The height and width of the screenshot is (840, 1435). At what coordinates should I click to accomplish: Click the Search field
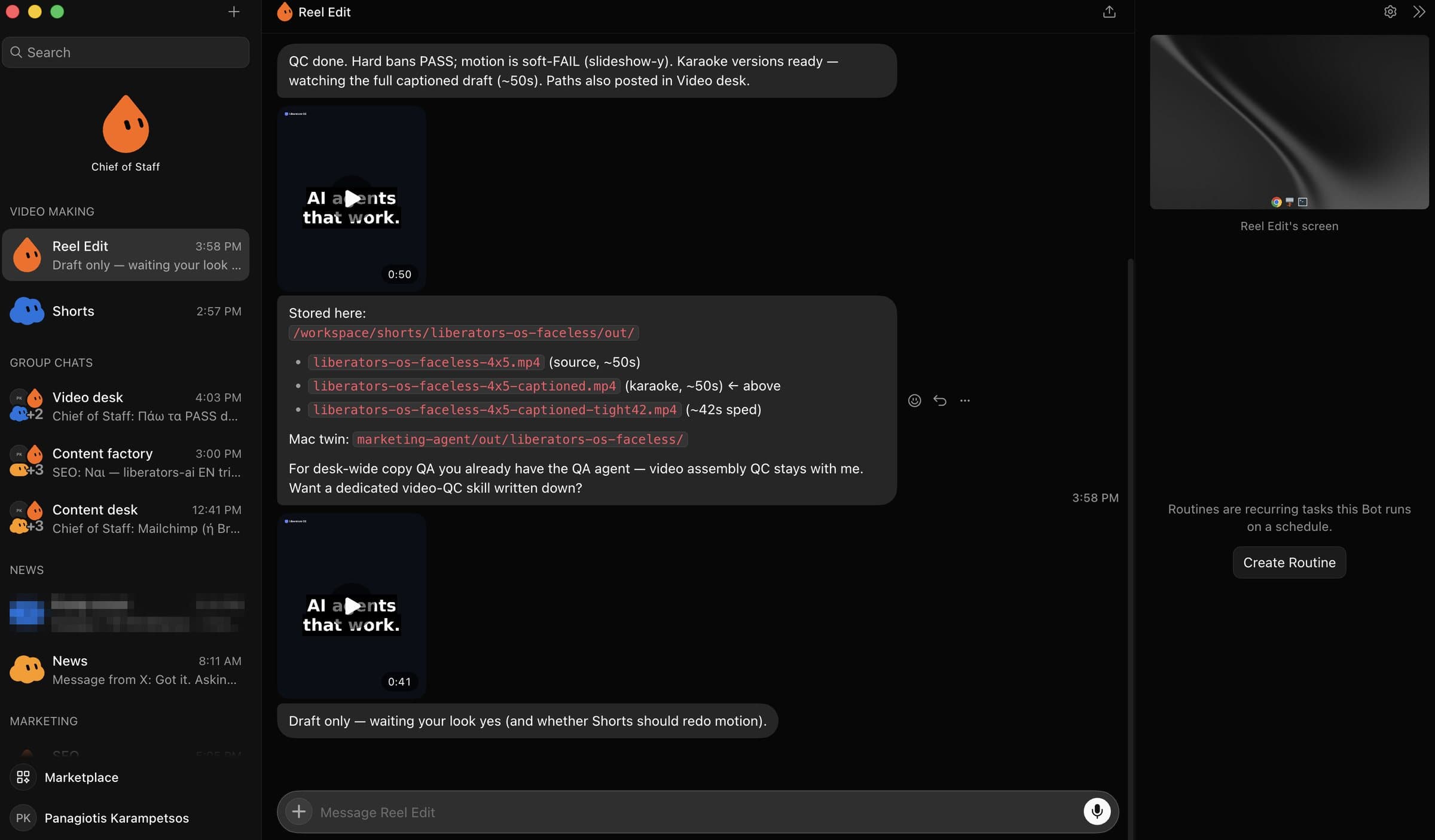[x=126, y=52]
